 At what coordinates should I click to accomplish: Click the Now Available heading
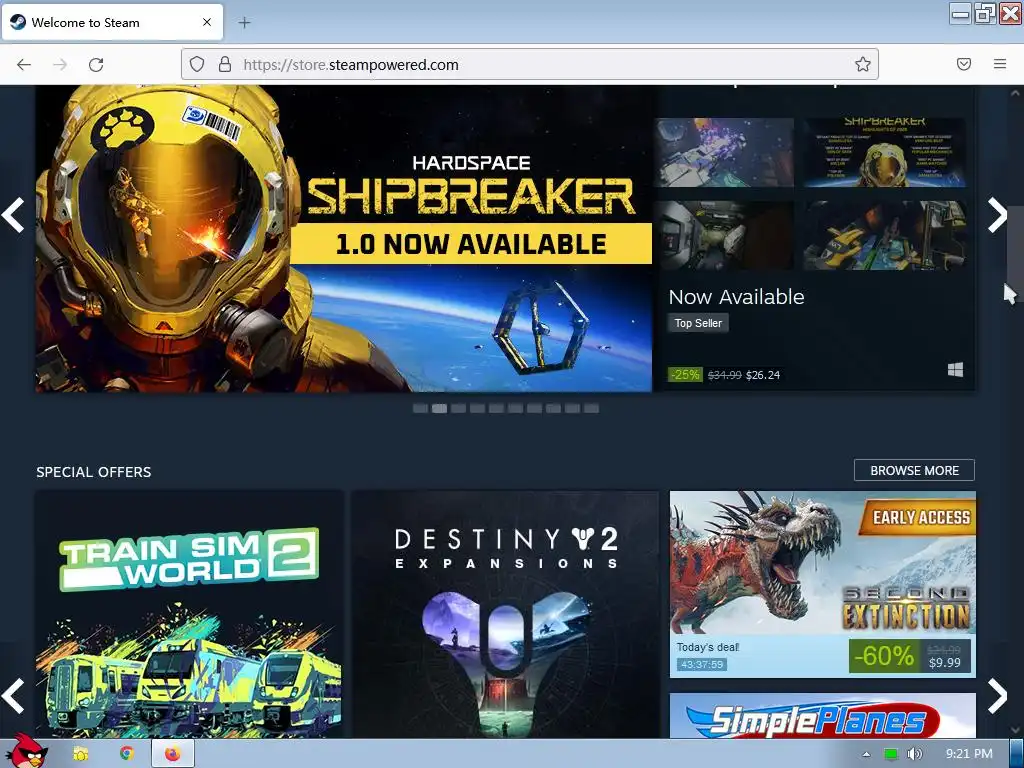[736, 297]
